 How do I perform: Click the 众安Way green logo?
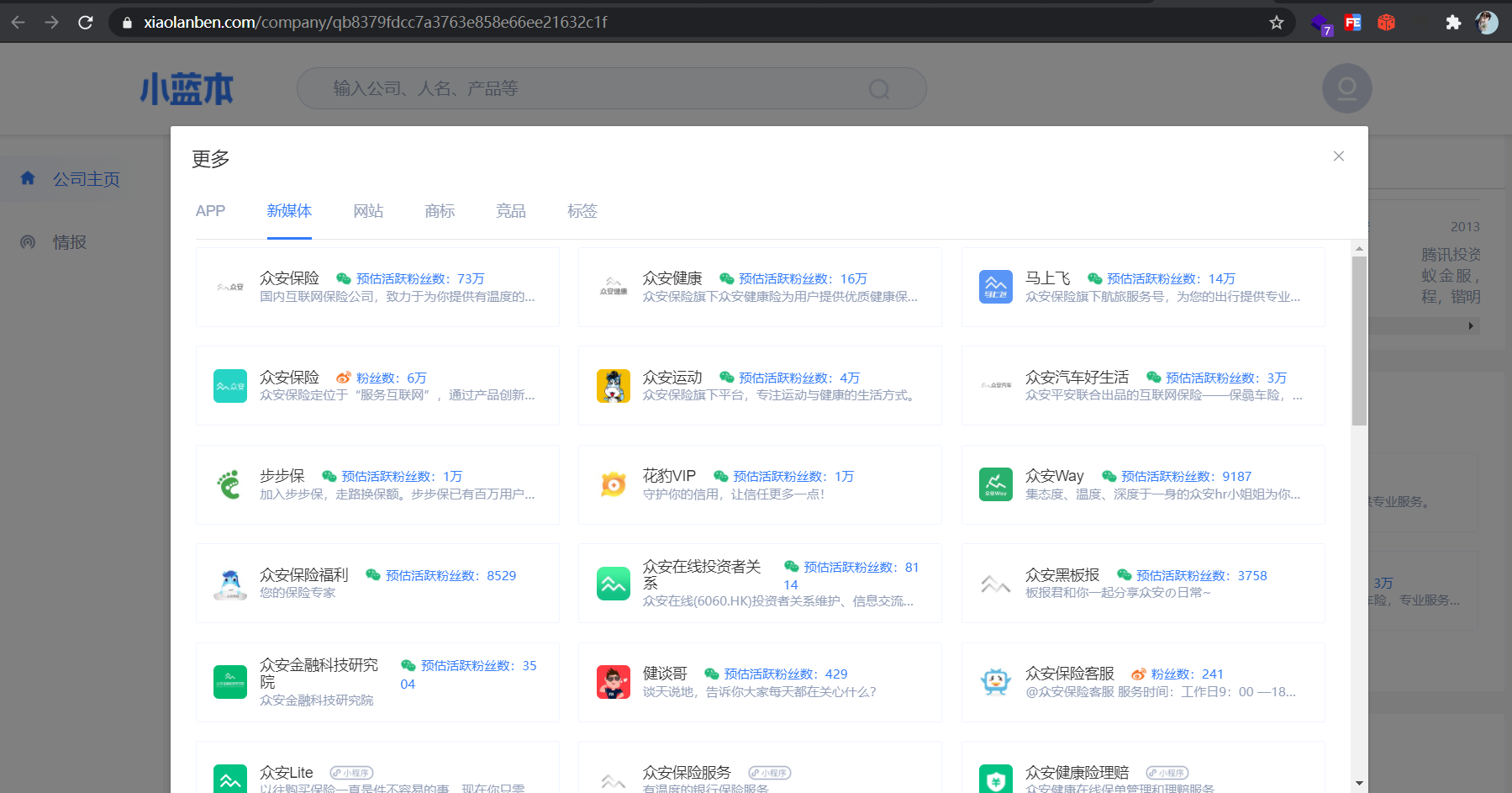[996, 484]
